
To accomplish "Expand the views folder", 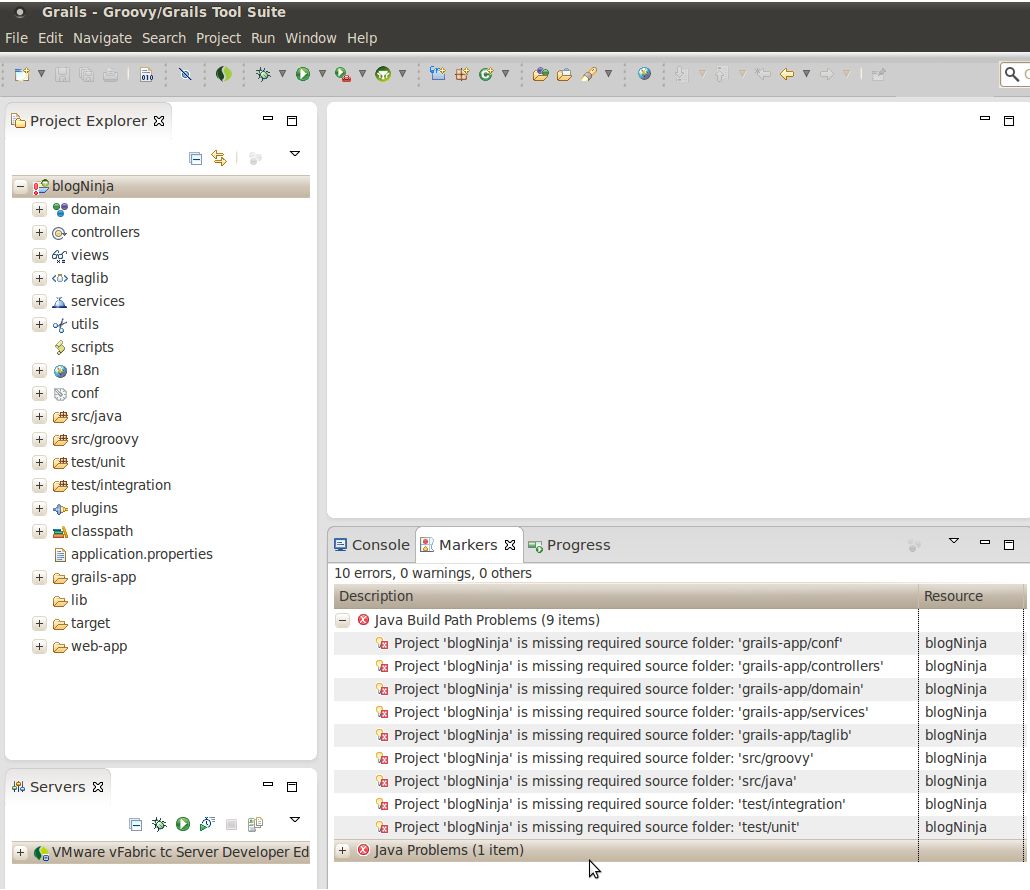I will pyautogui.click(x=39, y=256).
